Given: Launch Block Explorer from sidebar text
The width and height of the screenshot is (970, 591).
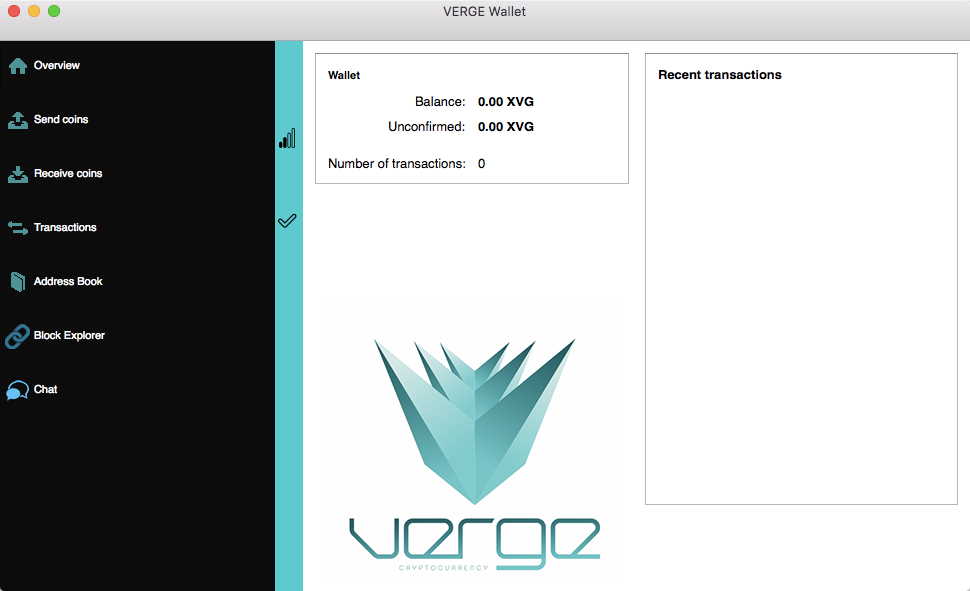Looking at the screenshot, I should [69, 336].
